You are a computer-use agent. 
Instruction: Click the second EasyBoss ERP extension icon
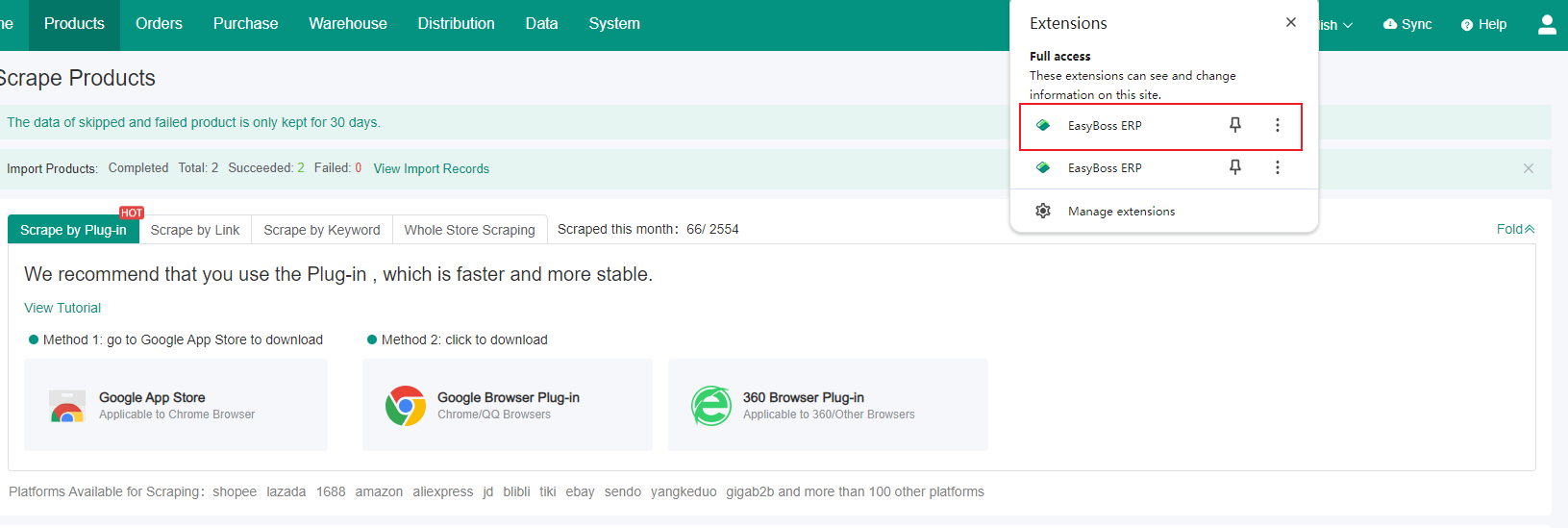tap(1043, 167)
